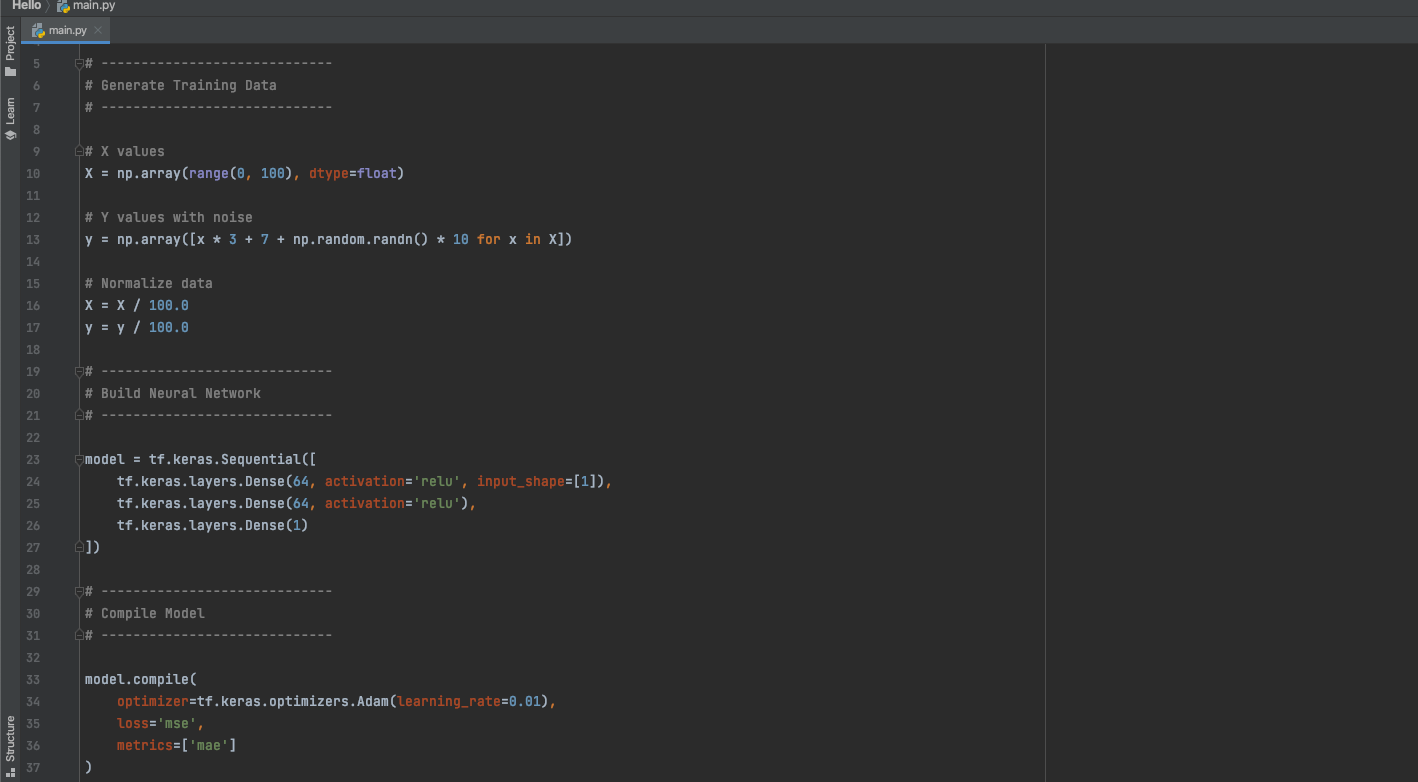
Task: Click the 'Compile Model' comment
Action: 145,613
